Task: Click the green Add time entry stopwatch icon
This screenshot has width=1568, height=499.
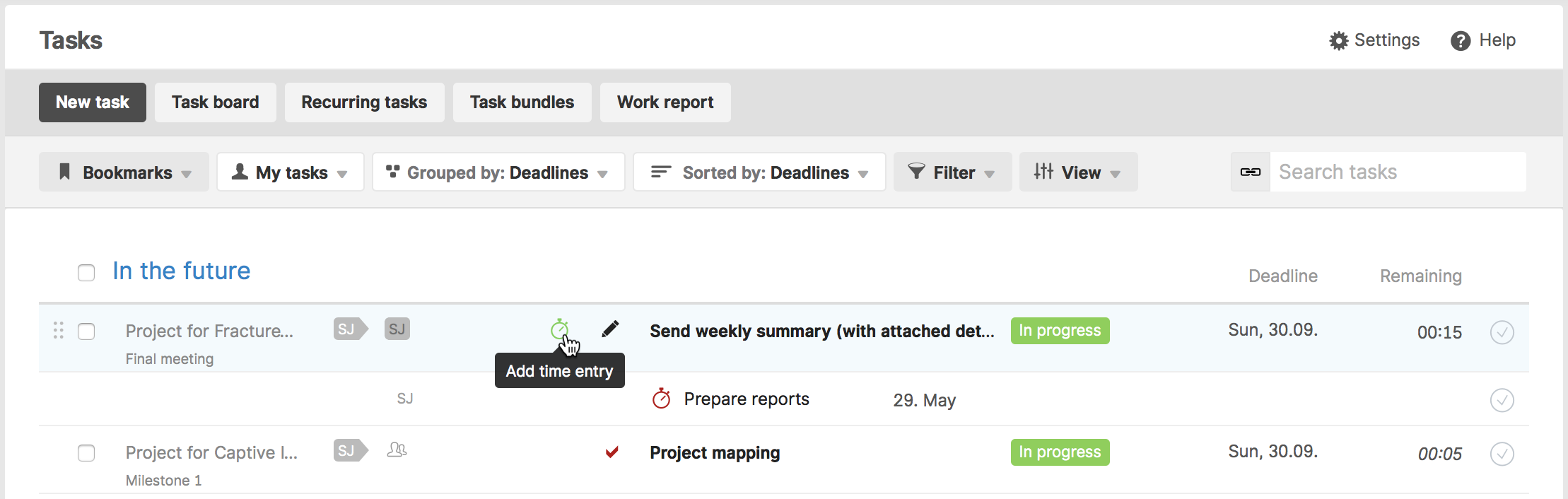Action: click(559, 329)
